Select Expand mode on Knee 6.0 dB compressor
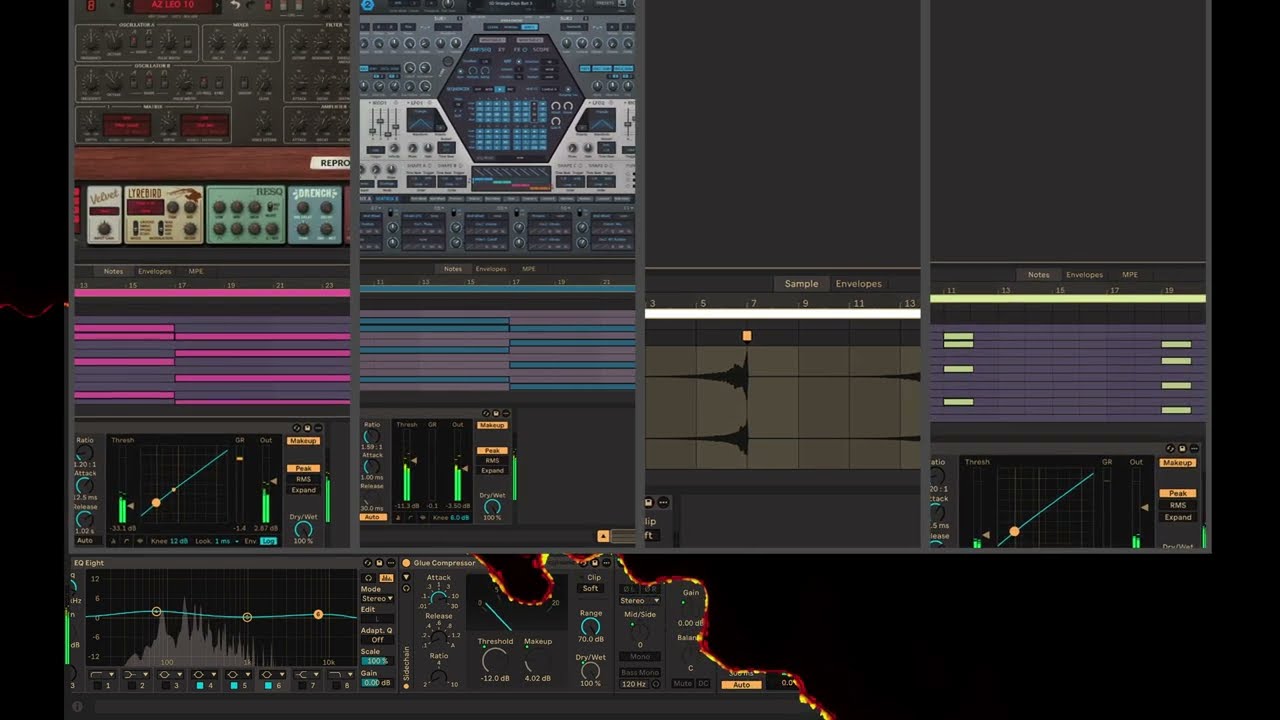The width and height of the screenshot is (1280, 720). [492, 470]
